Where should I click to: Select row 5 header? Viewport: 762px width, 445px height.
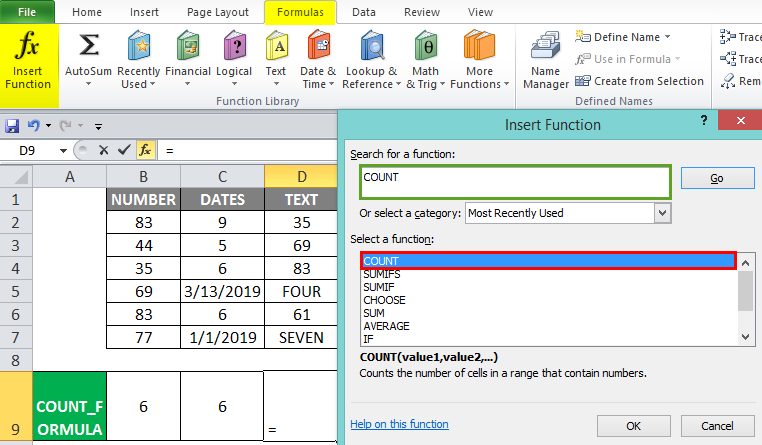(x=16, y=291)
